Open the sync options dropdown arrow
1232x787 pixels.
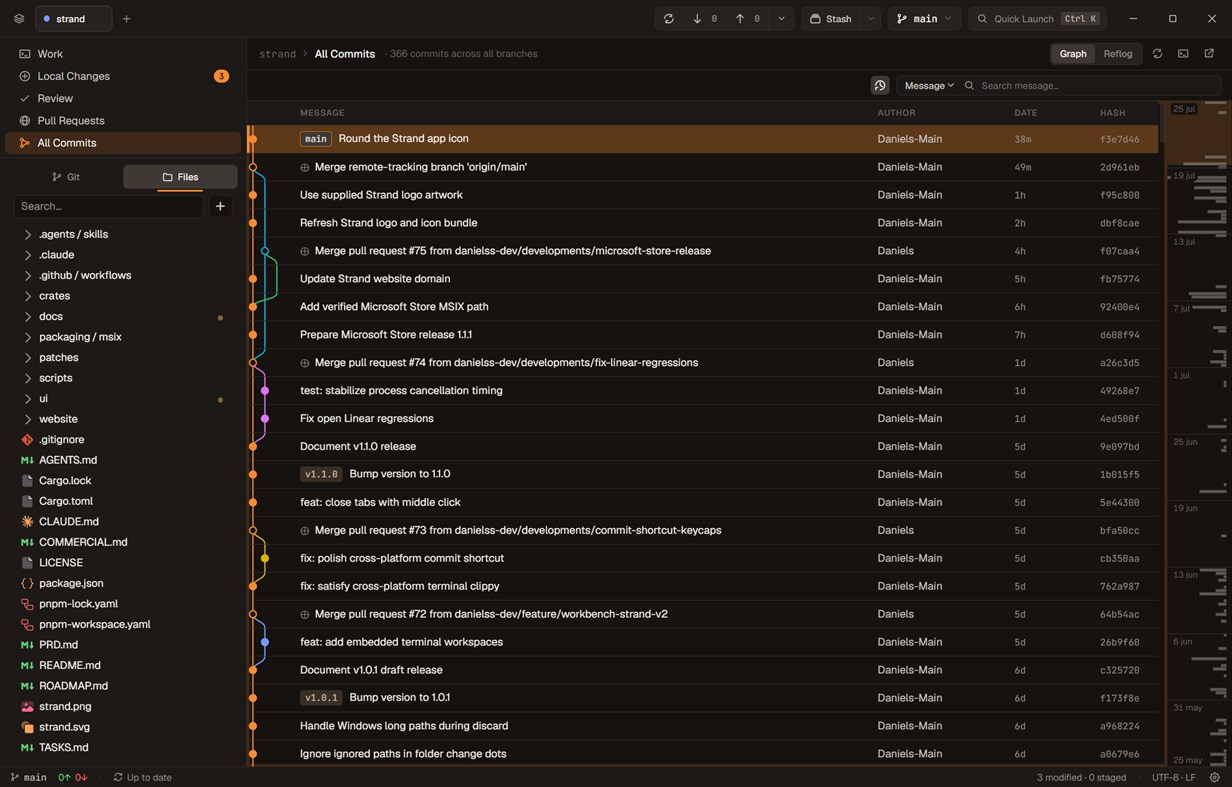click(x=781, y=19)
